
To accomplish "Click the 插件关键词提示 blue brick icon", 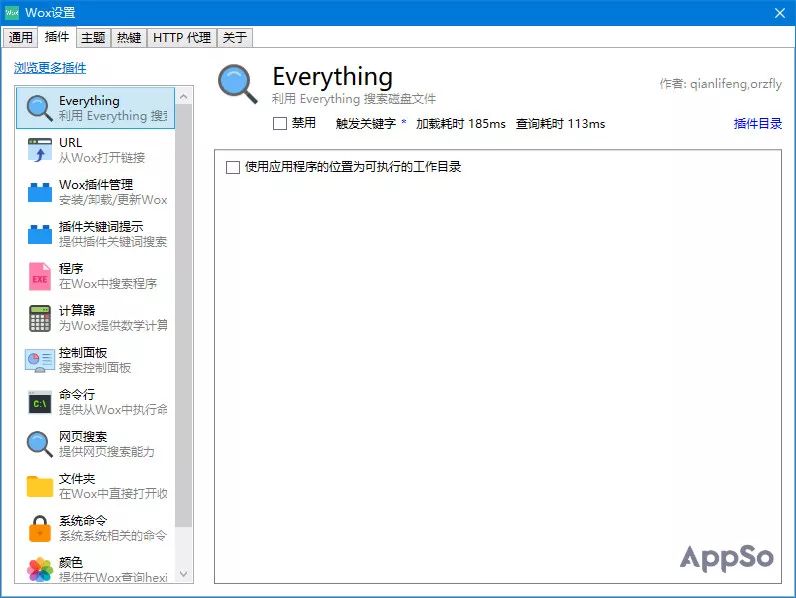I will (x=40, y=235).
